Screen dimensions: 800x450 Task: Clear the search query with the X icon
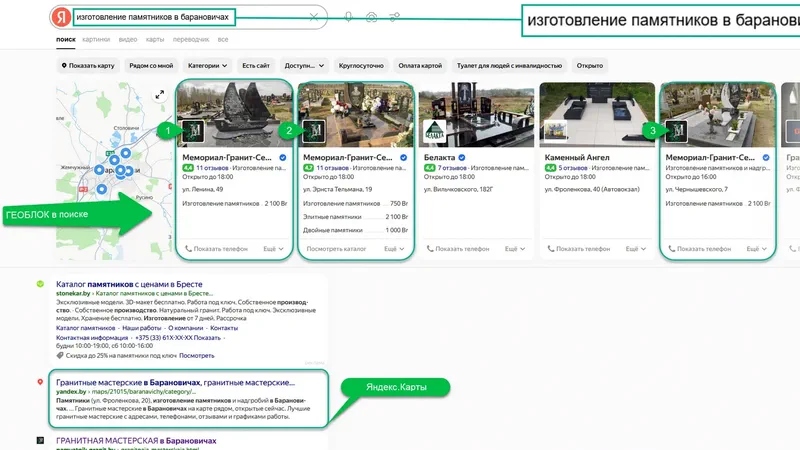click(x=314, y=17)
